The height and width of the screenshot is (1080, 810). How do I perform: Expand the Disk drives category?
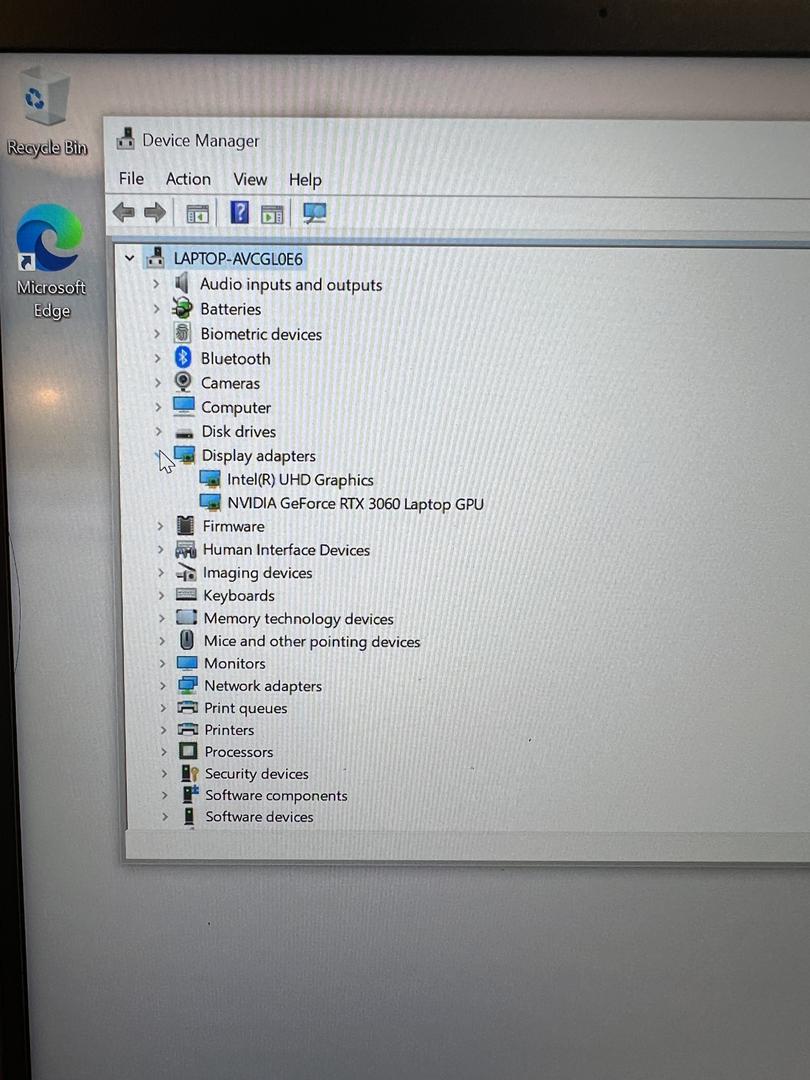click(x=159, y=431)
